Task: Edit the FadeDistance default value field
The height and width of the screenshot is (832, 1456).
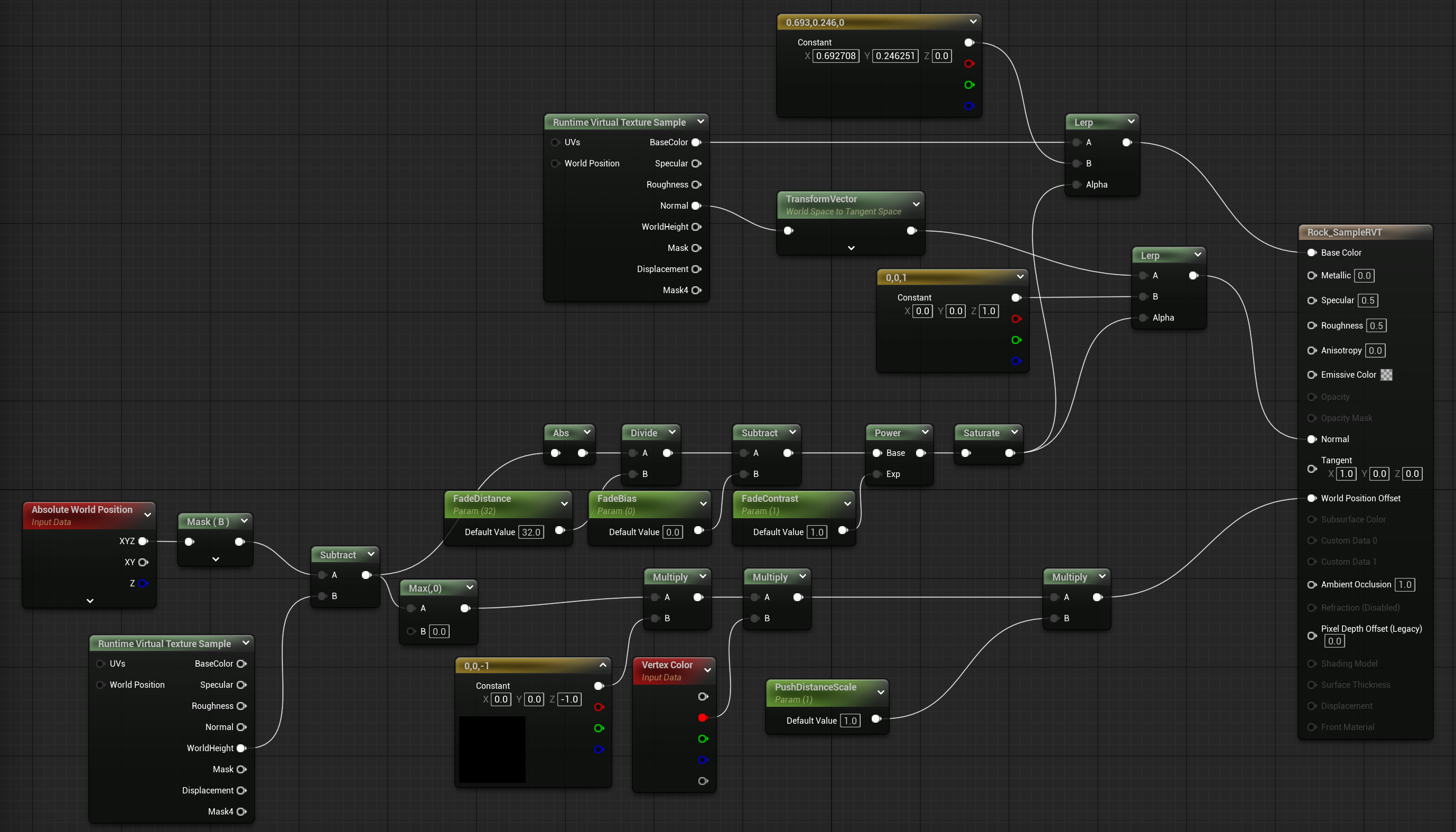Action: 531,532
